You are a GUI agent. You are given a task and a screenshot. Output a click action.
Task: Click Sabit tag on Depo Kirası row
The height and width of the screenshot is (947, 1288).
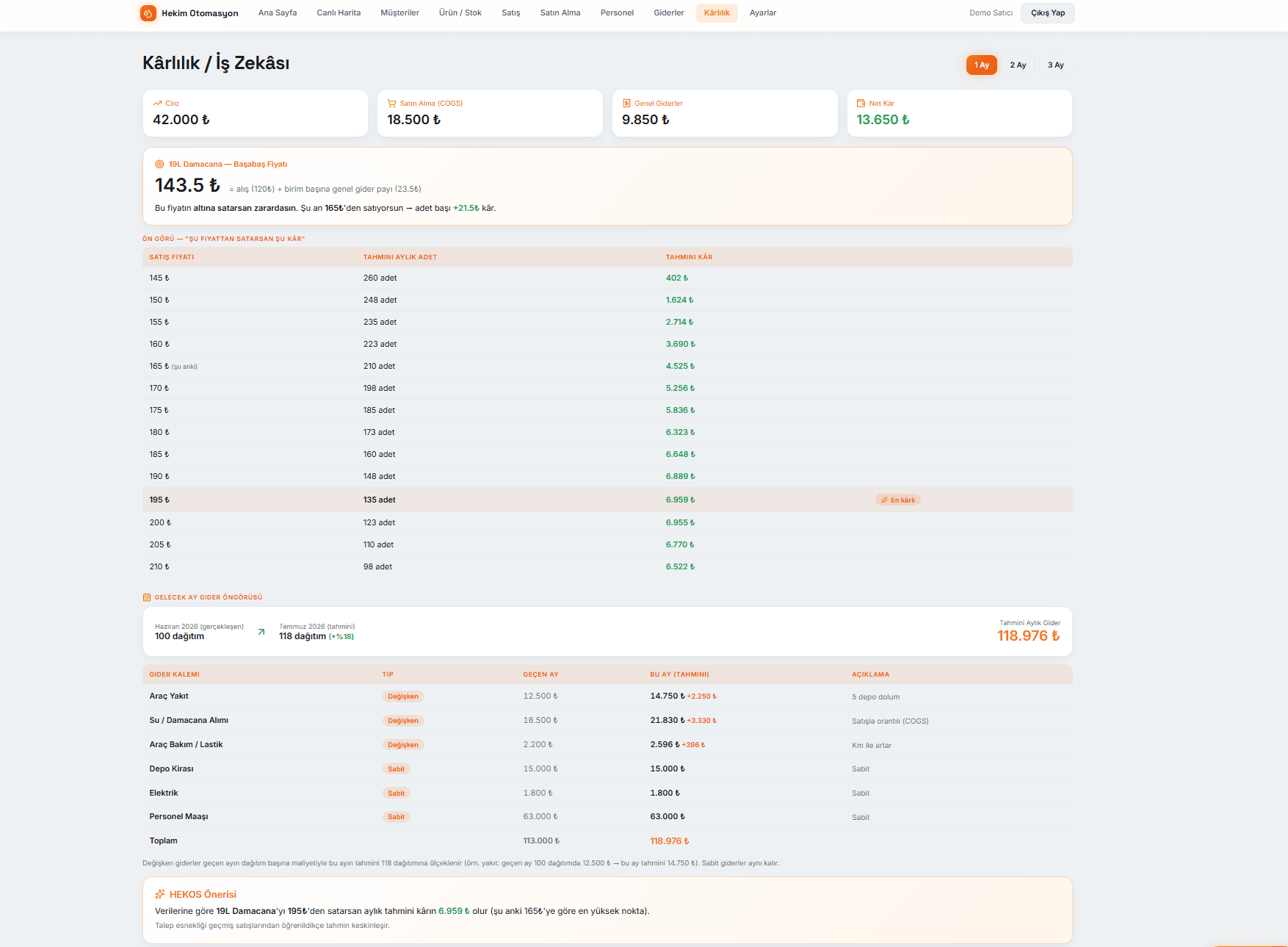coord(397,769)
